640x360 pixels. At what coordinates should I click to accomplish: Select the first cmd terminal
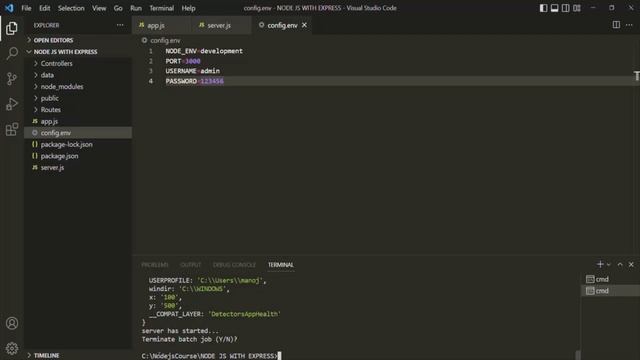tap(610, 279)
